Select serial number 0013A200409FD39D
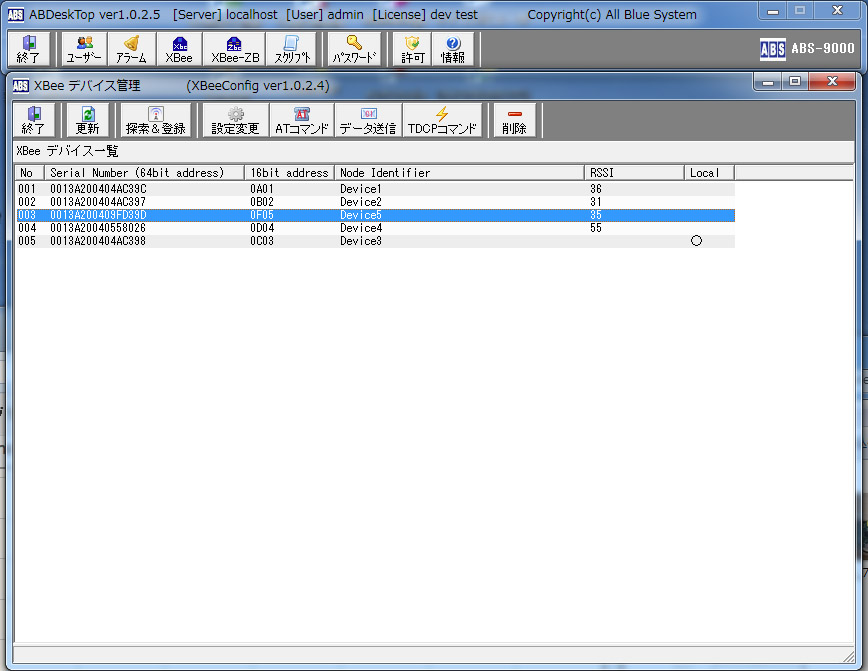Viewport: 868px width, 671px height. pyautogui.click(x=99, y=215)
